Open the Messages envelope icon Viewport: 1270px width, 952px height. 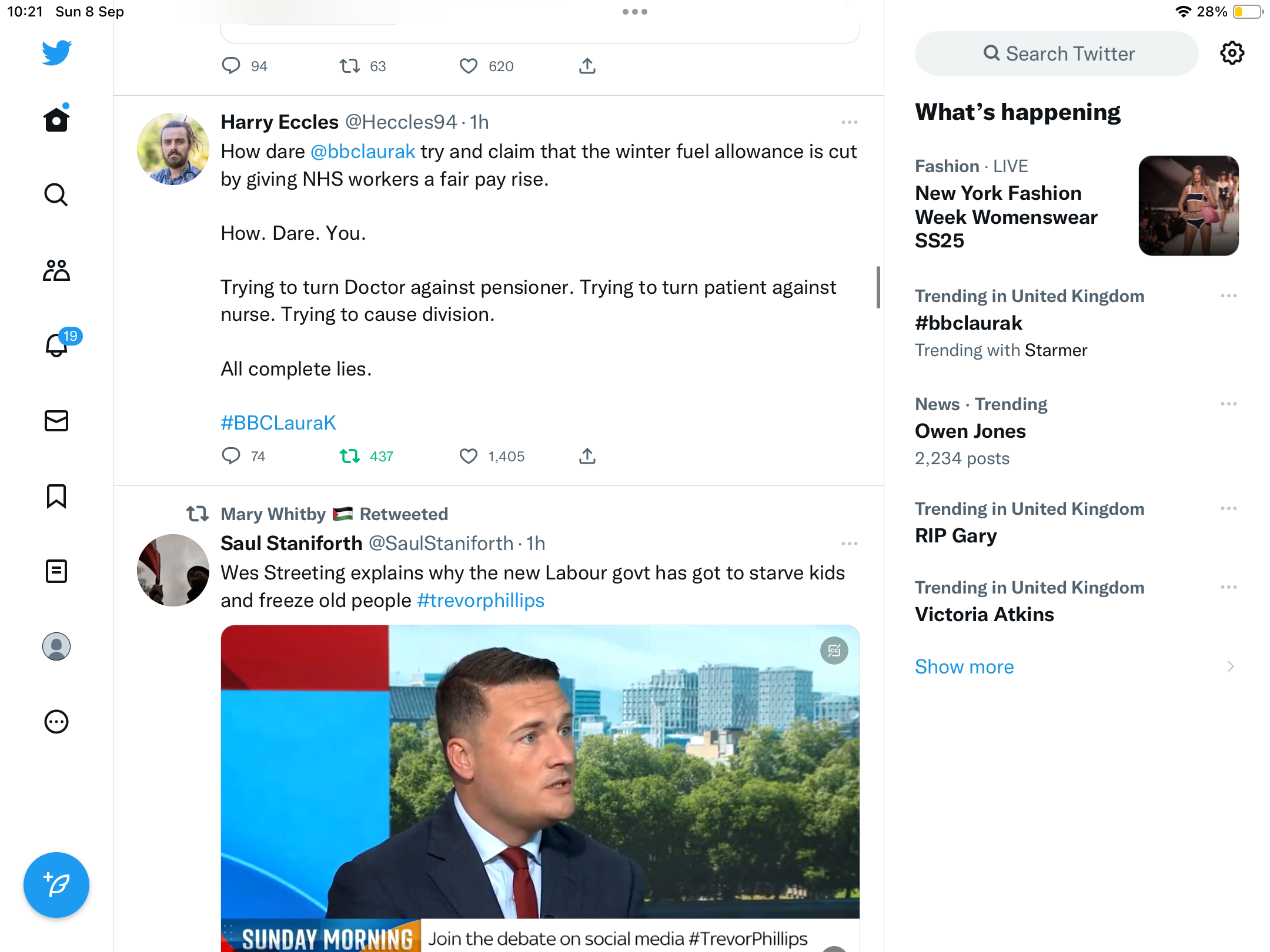(56, 420)
